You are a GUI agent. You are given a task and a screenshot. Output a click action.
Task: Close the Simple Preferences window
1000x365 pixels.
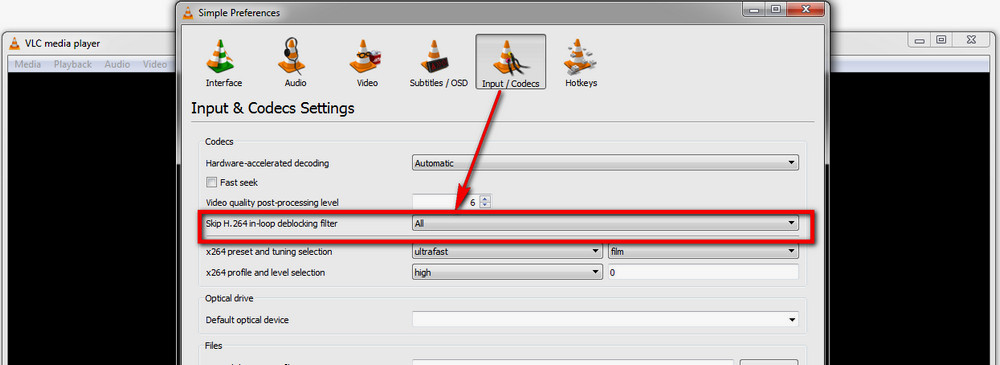tap(804, 9)
